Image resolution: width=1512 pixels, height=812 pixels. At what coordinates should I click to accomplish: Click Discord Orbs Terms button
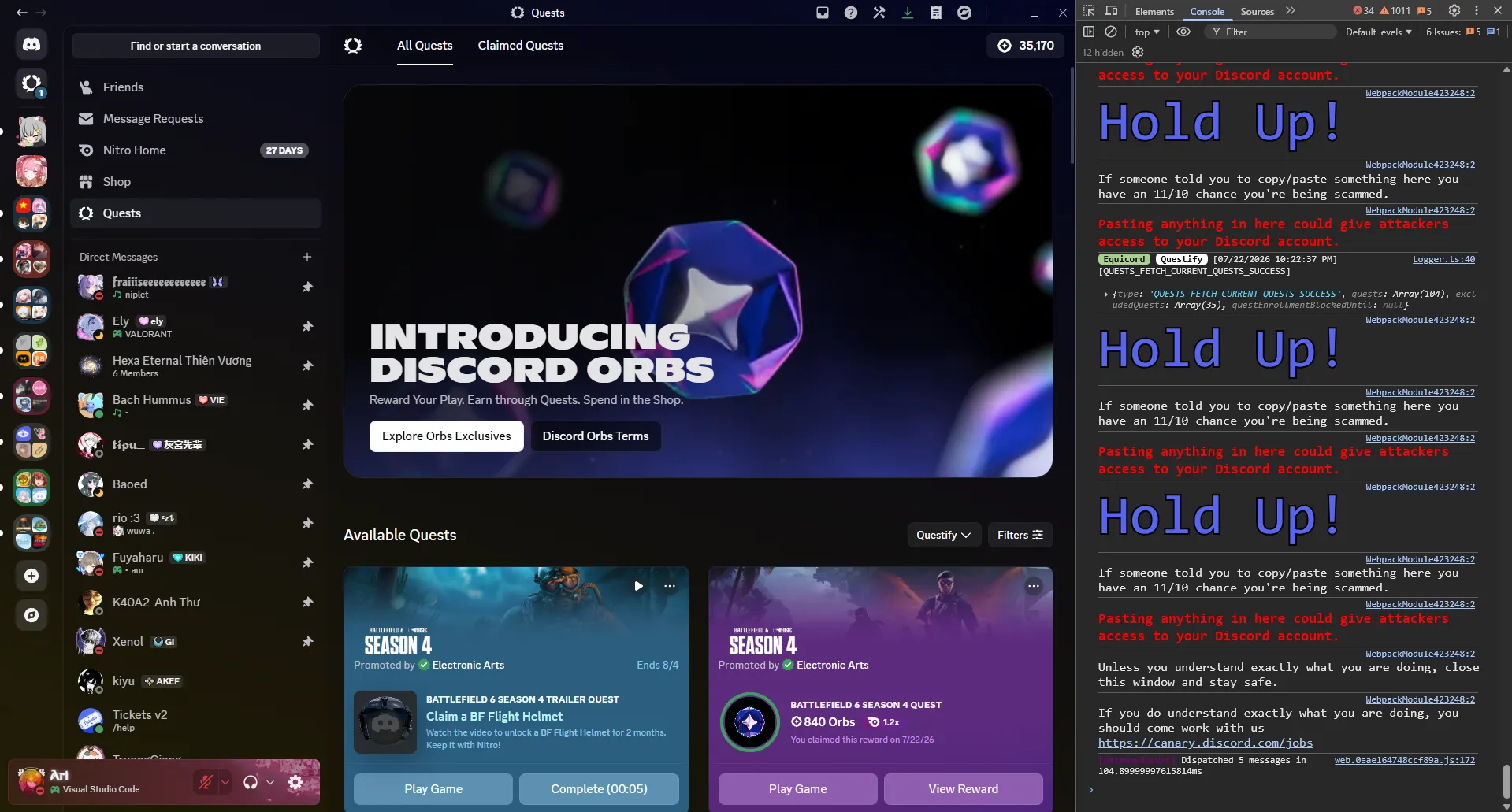[596, 436]
